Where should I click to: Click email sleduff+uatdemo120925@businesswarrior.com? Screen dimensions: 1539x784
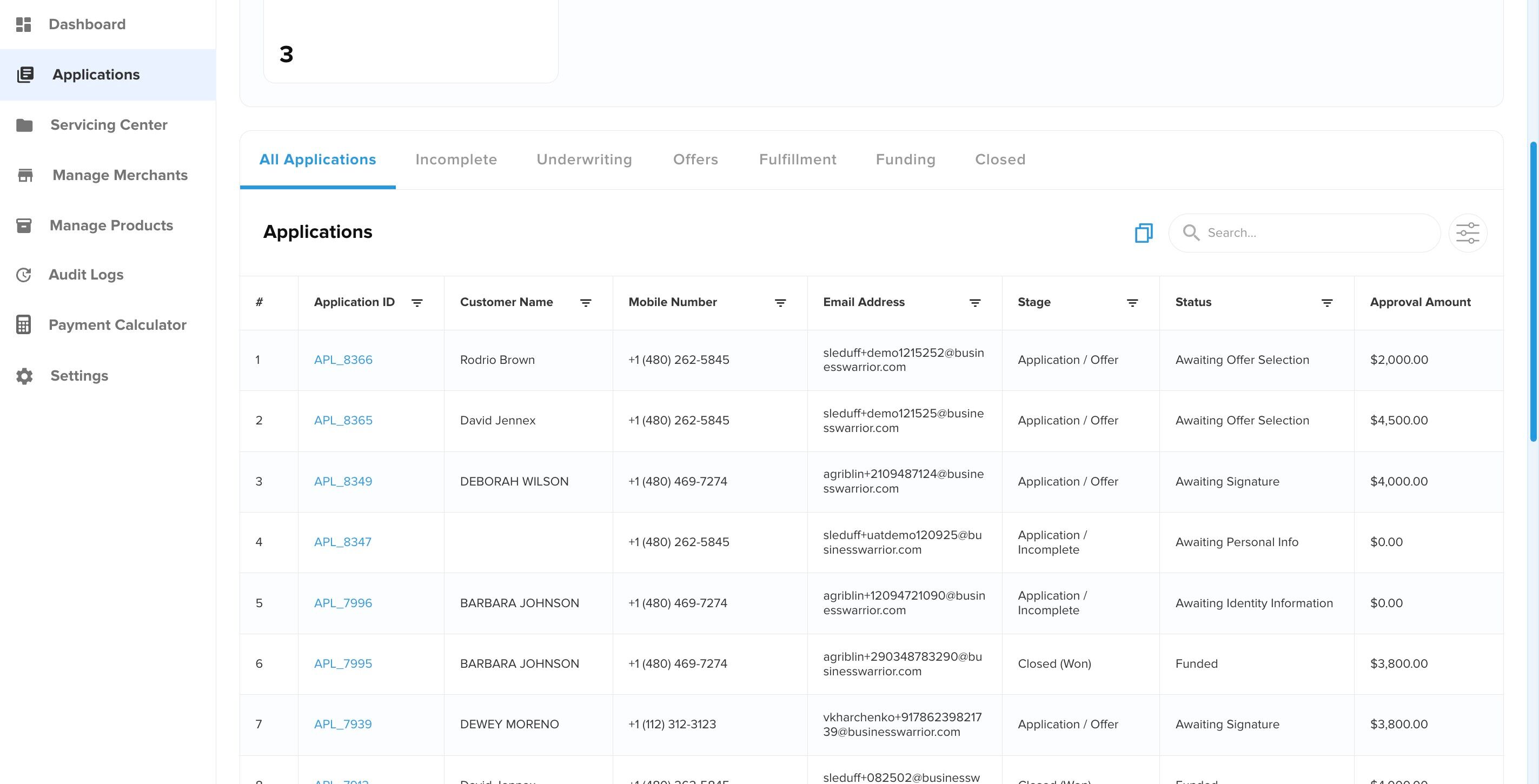(x=902, y=542)
